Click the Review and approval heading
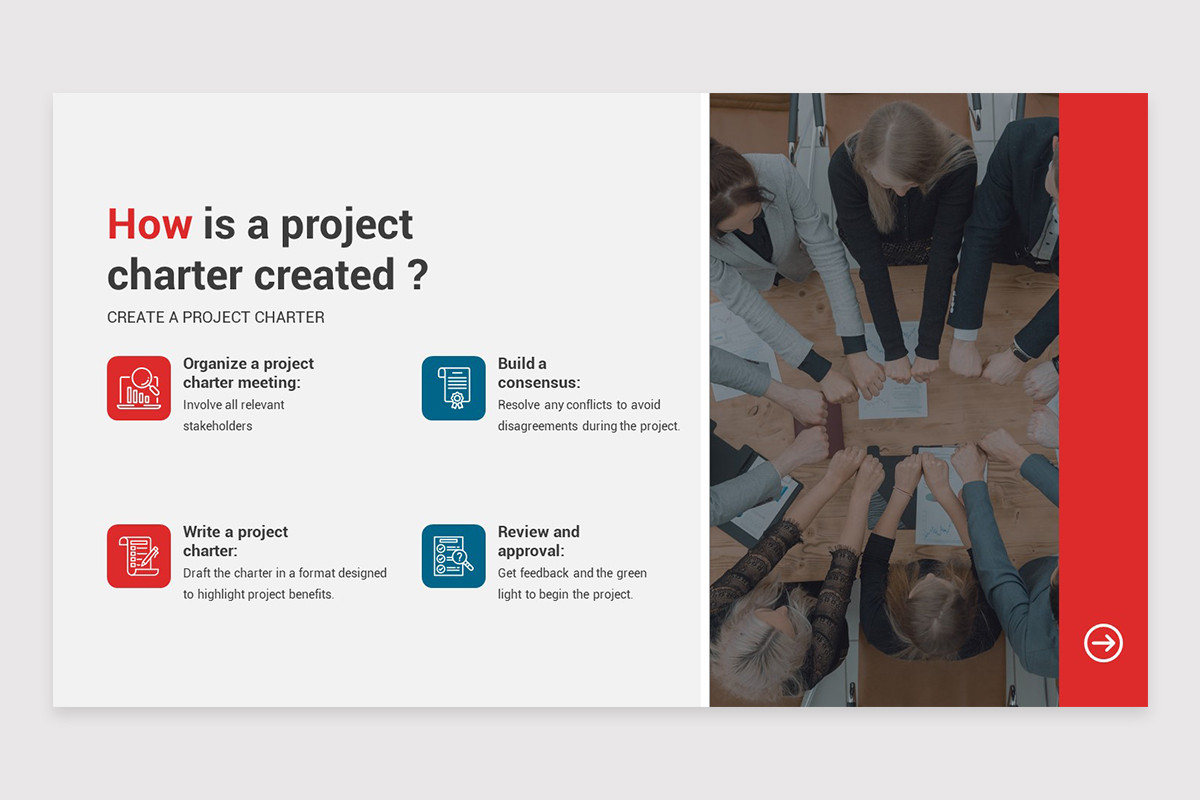 coord(539,541)
